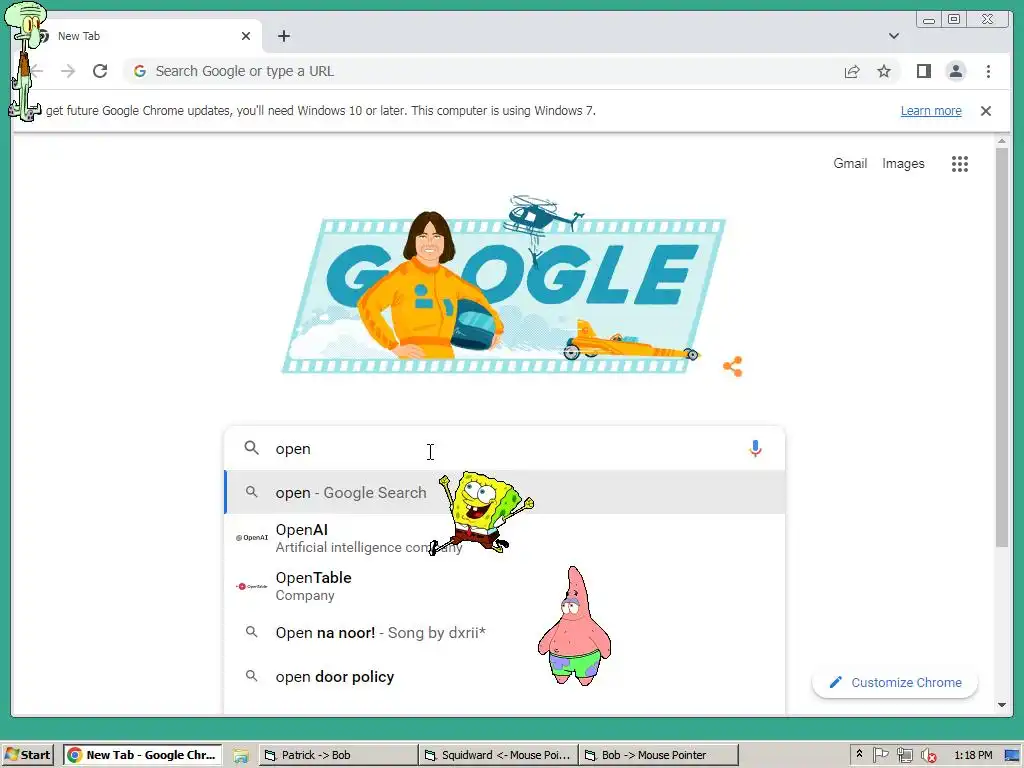Choose the Open na noor! song suggestion
Screen dimensions: 1024x768
point(504,633)
